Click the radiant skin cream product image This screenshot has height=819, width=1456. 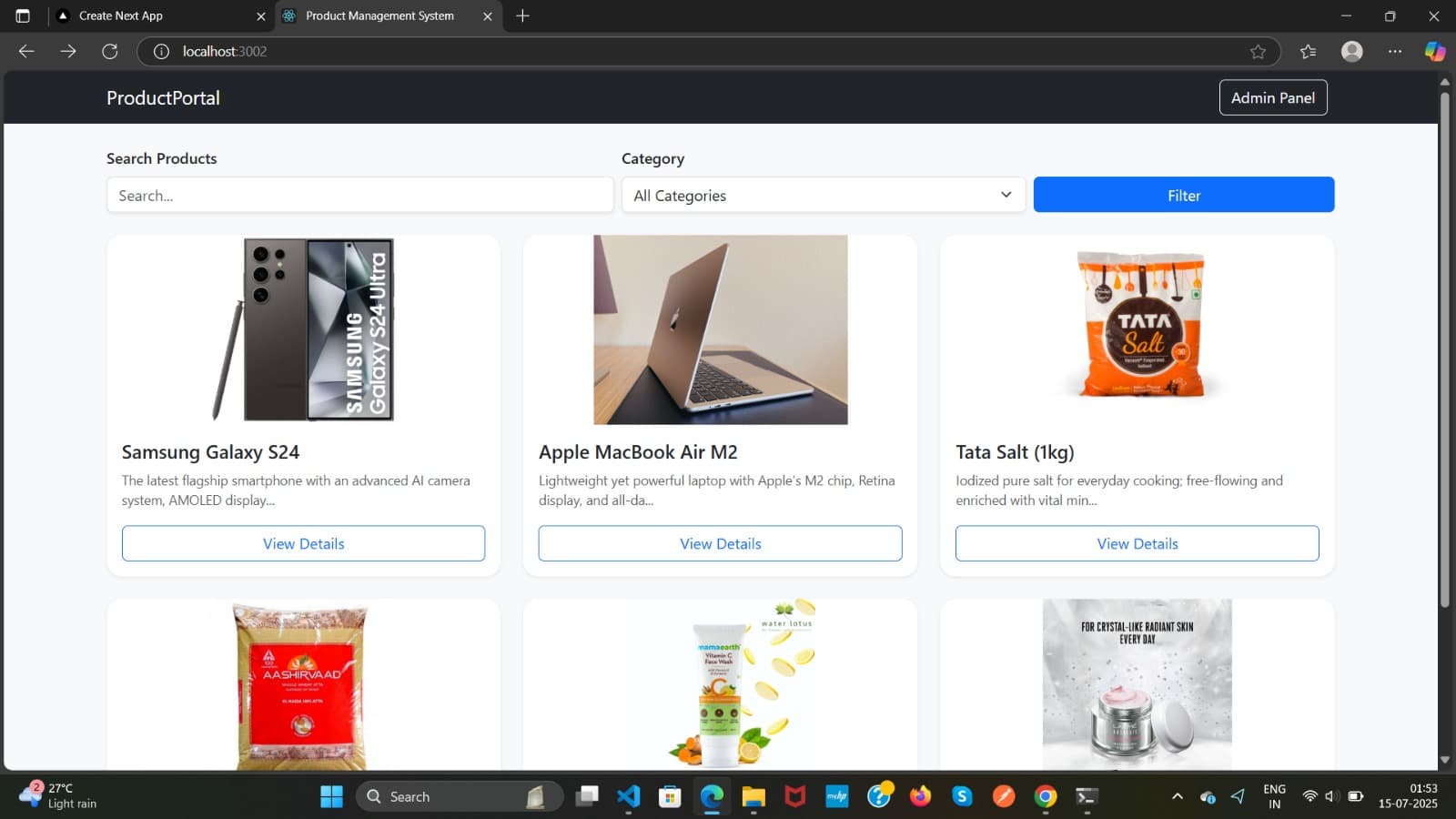(x=1137, y=684)
